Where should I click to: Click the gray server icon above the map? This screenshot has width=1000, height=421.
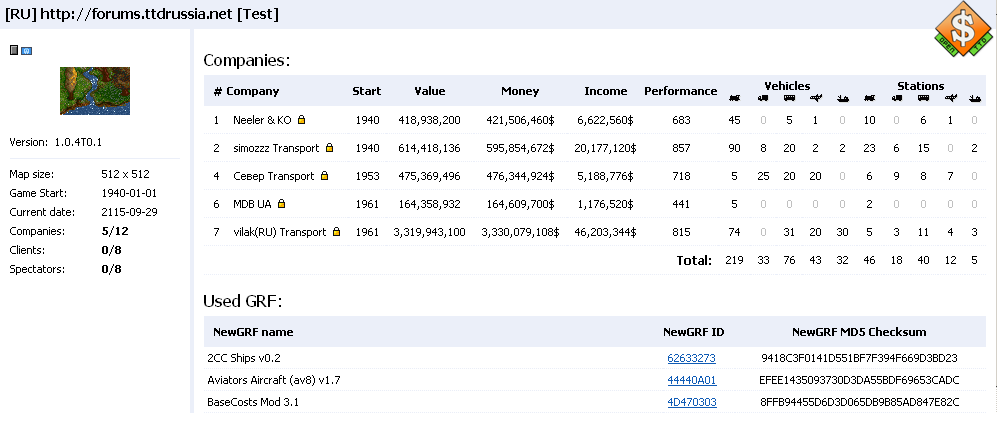(x=14, y=50)
